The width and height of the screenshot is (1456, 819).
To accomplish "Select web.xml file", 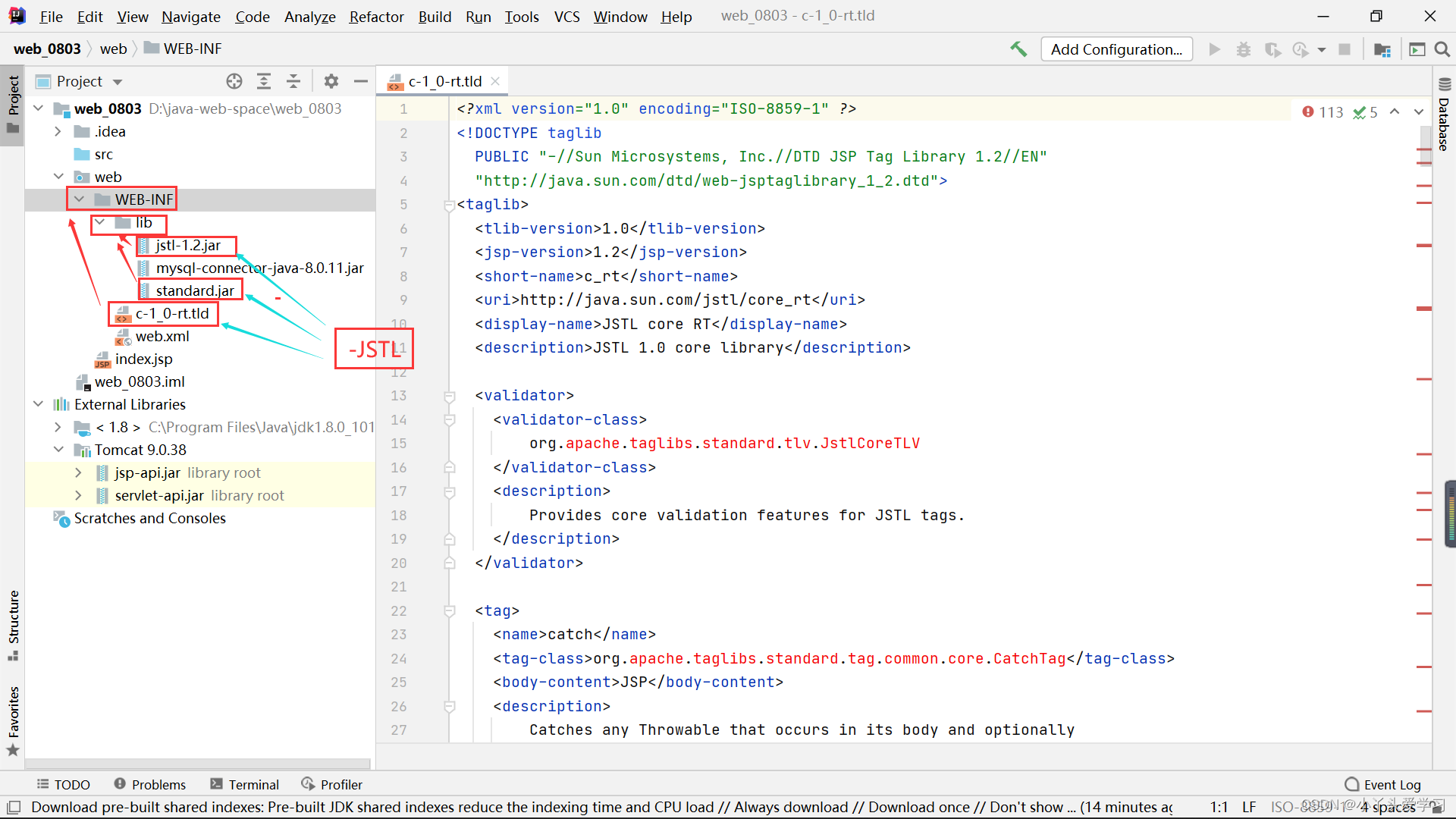I will 162,336.
